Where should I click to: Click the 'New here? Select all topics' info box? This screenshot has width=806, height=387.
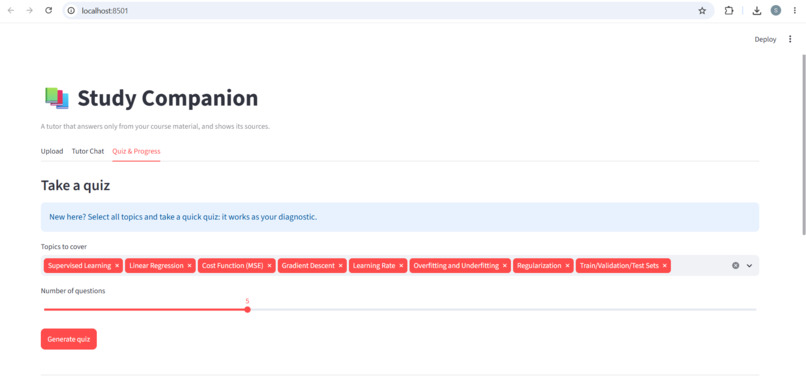pyautogui.click(x=400, y=217)
